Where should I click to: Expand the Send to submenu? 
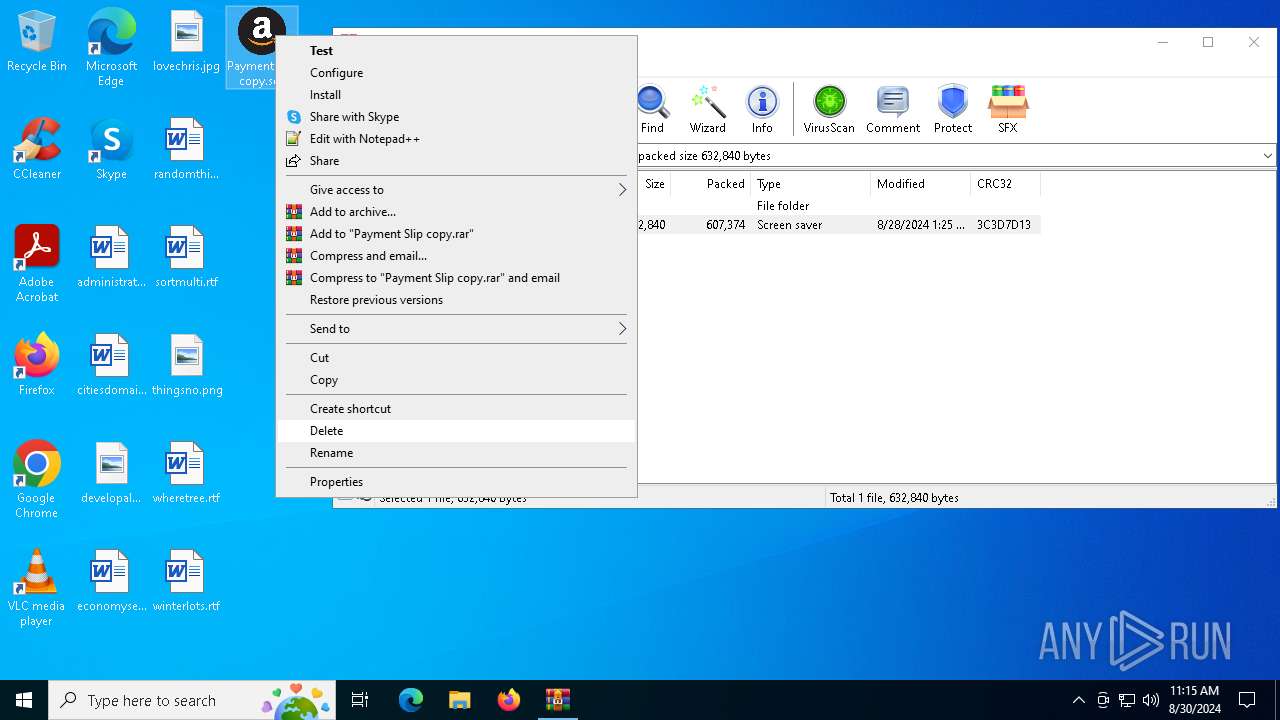[456, 329]
